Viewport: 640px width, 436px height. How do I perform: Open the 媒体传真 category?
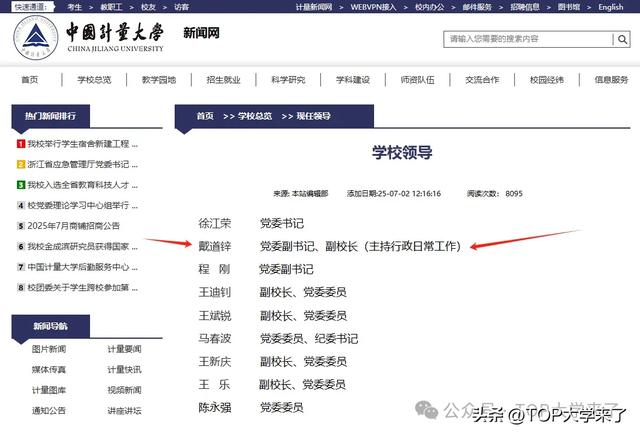point(49,369)
